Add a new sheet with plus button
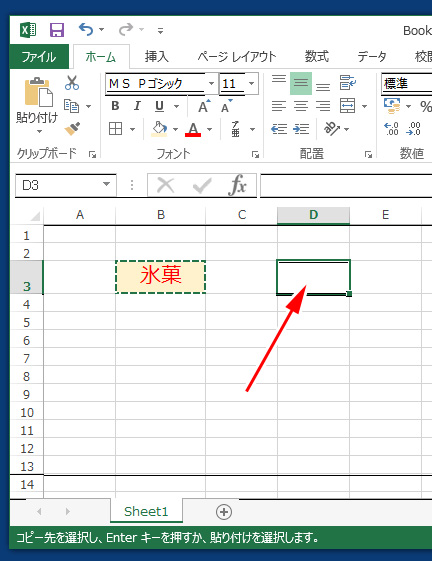This screenshot has width=432, height=561. pyautogui.click(x=224, y=512)
